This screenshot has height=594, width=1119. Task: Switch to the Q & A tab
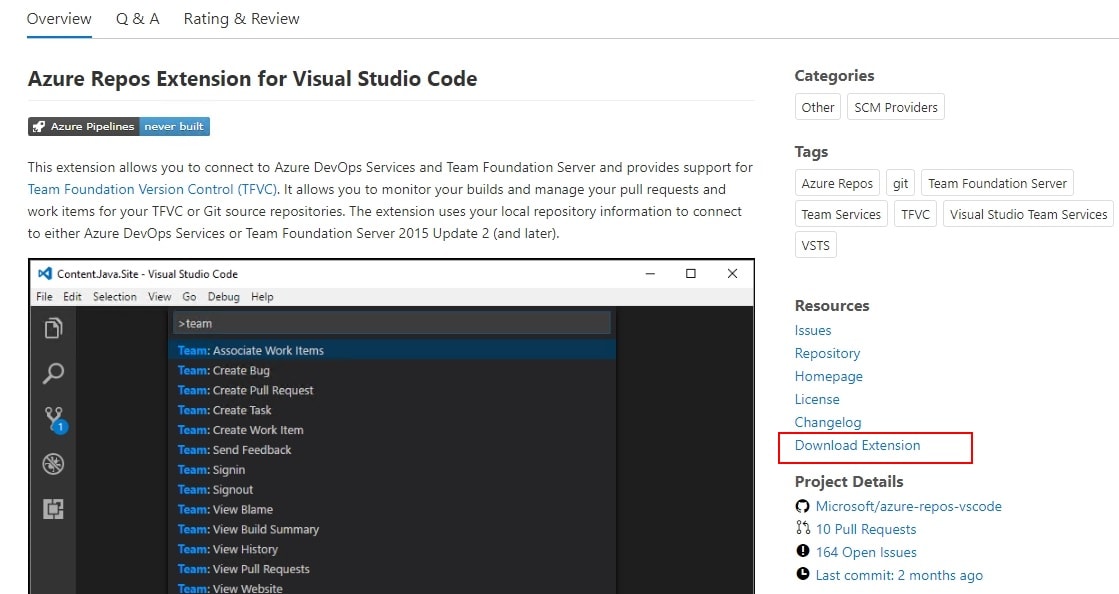(x=137, y=19)
